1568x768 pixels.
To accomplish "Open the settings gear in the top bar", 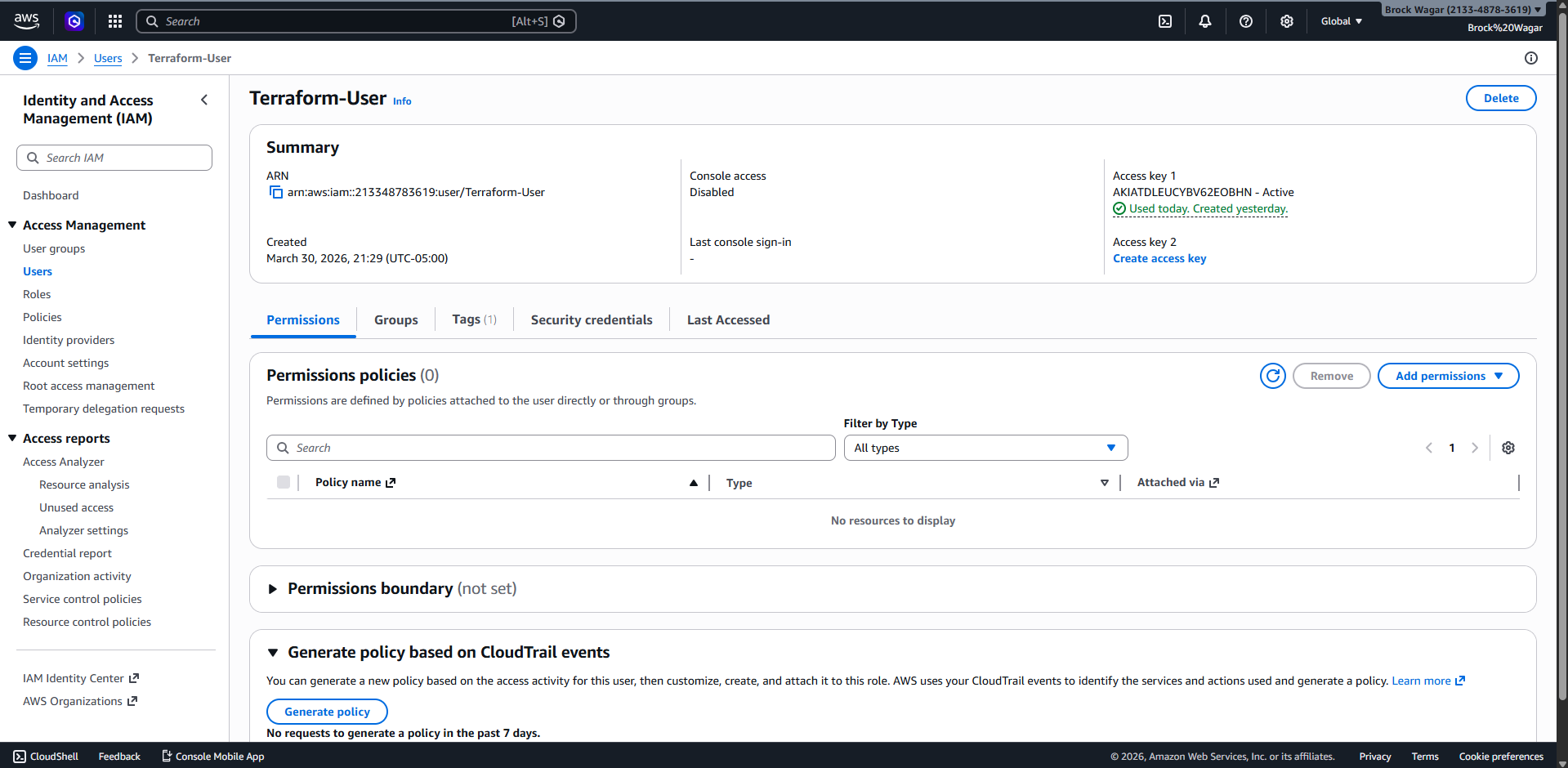I will point(1286,21).
